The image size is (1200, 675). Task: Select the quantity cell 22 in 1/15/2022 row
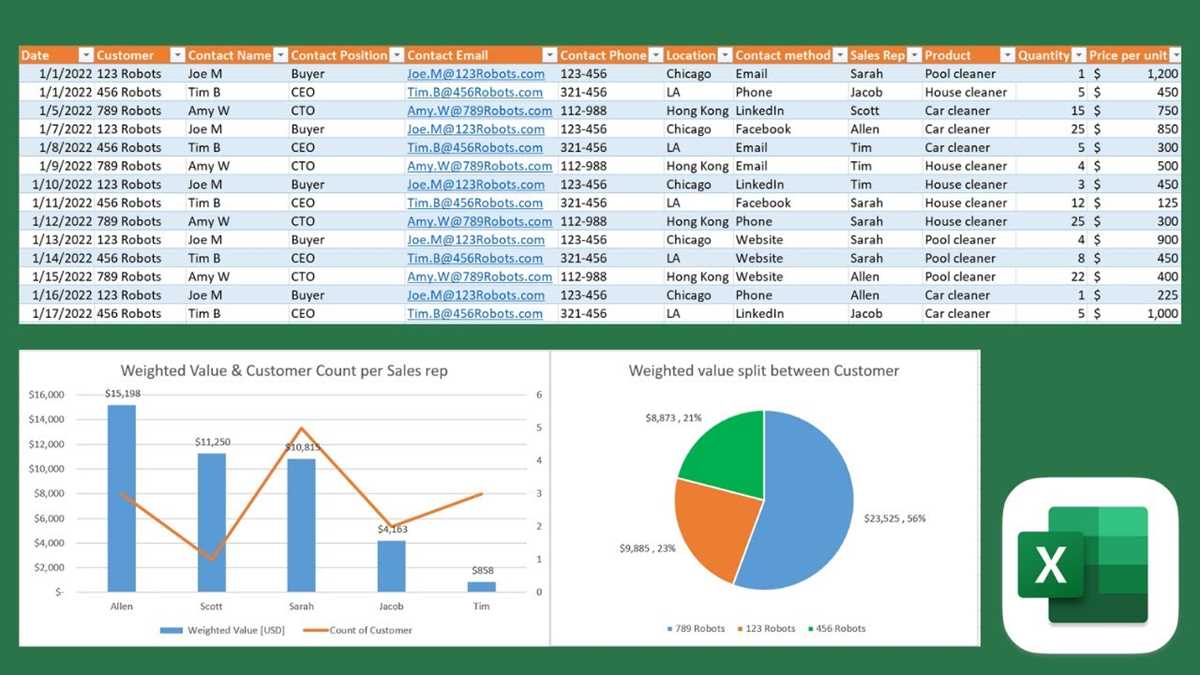(x=1051, y=277)
